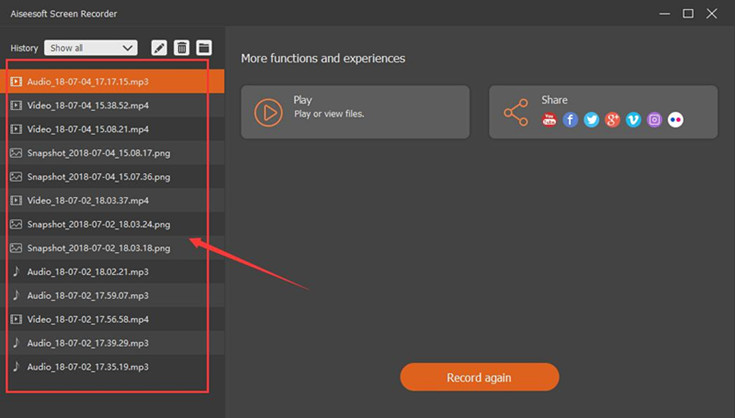735x418 pixels.
Task: Click video icon beside Video_18-07-04_15.08.21.mp4
Action: pos(16,129)
